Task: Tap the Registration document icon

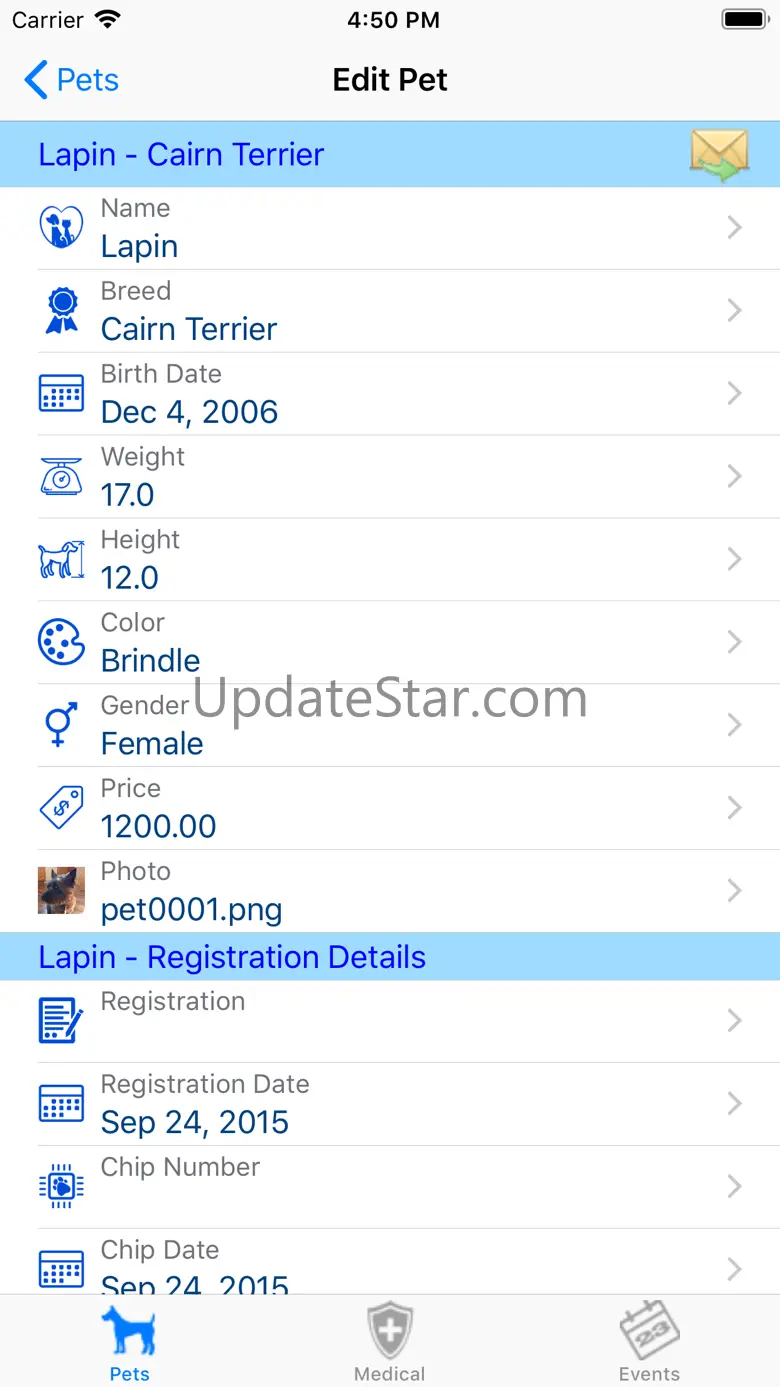Action: 61,1020
